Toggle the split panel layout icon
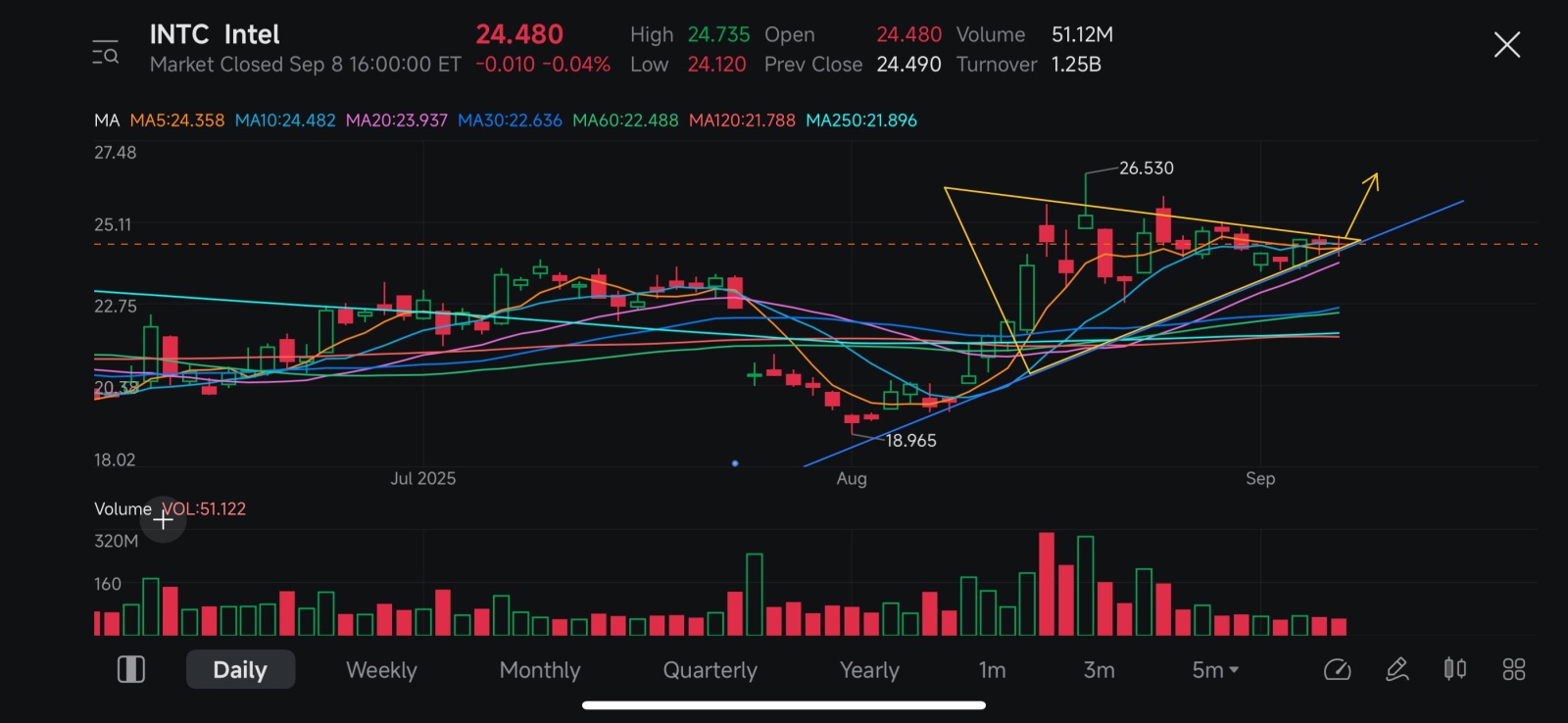 pos(131,669)
